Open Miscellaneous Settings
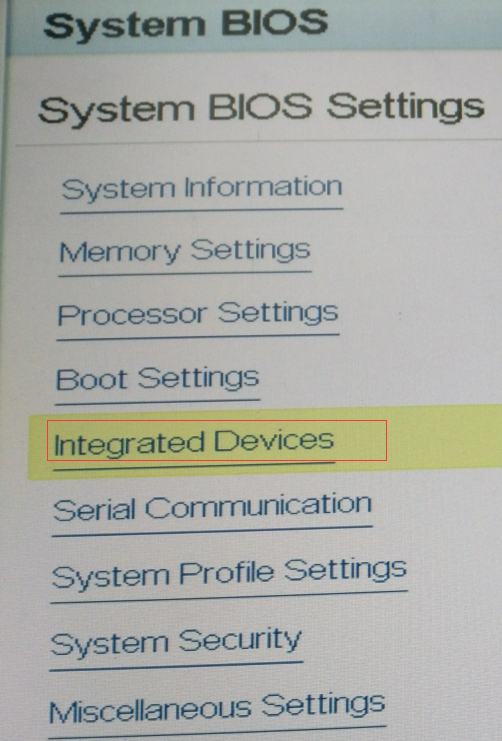Viewport: 502px width, 741px height. point(217,707)
